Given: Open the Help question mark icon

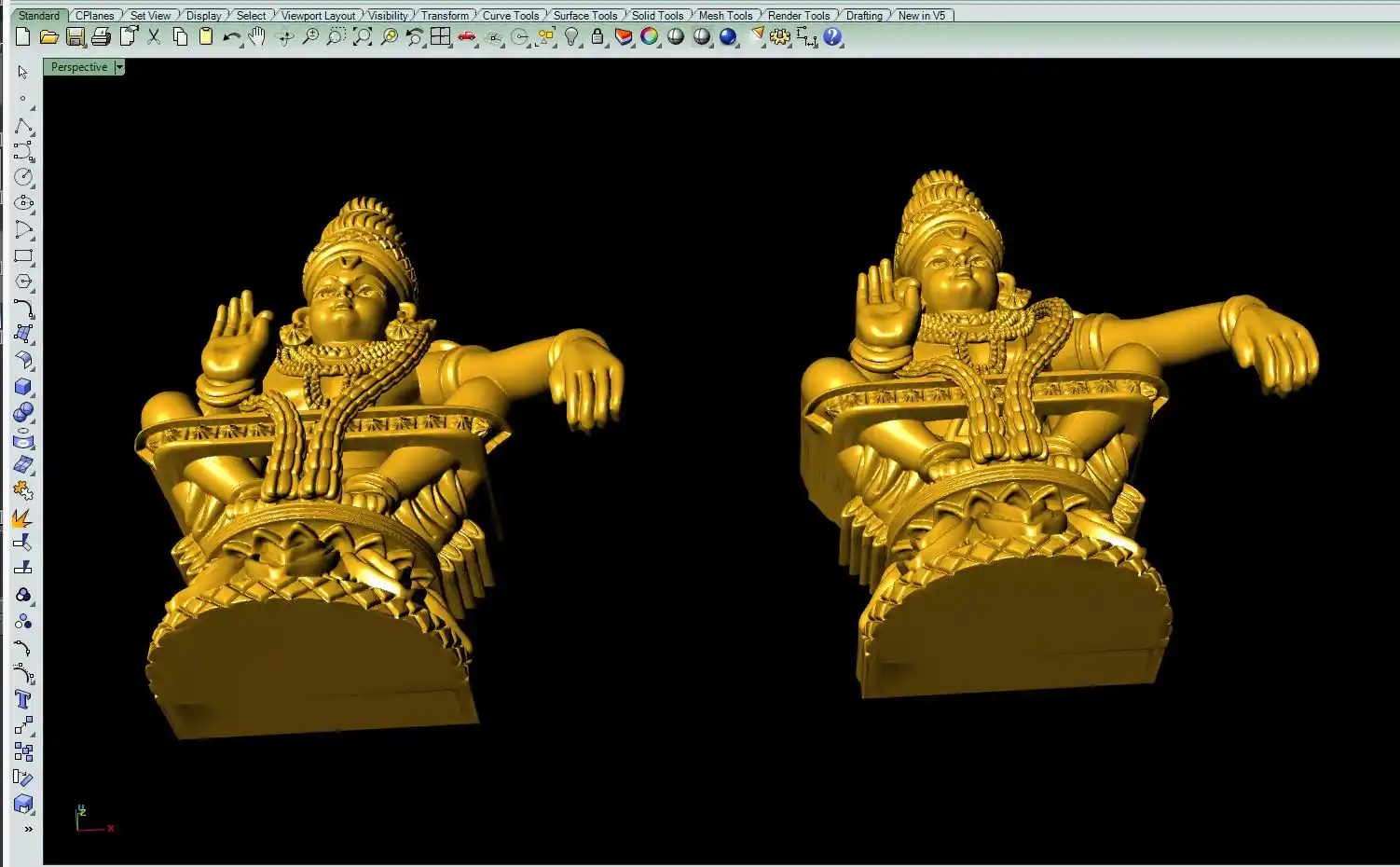Looking at the screenshot, I should click(x=832, y=36).
